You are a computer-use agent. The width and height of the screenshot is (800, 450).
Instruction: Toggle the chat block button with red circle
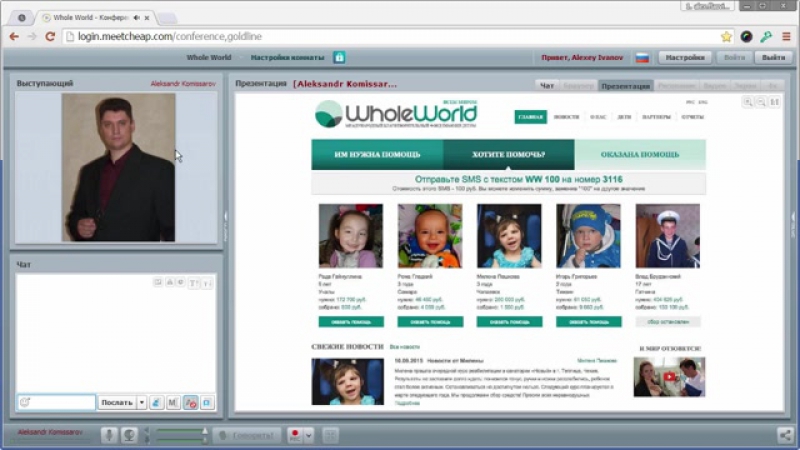[190, 402]
